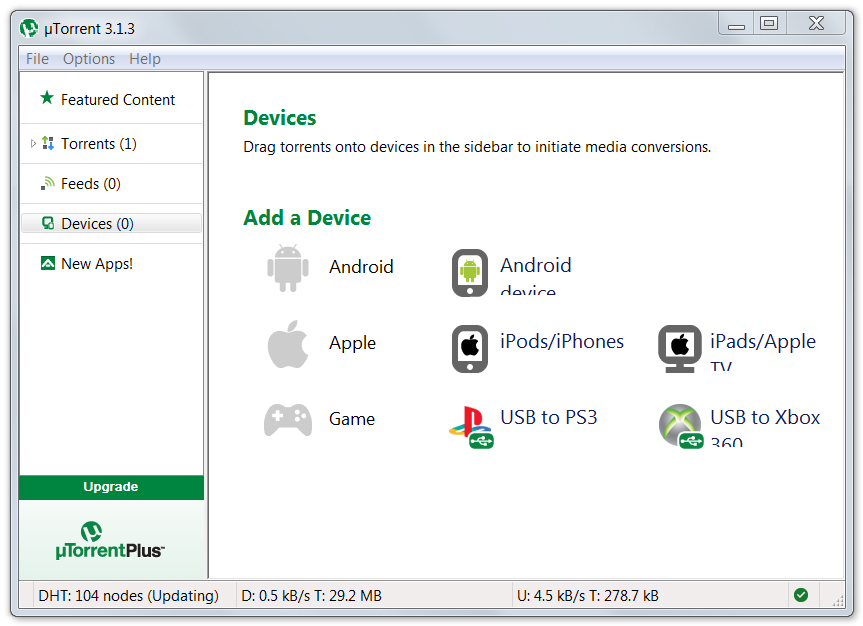Click the Android device phone icon

pyautogui.click(x=469, y=273)
